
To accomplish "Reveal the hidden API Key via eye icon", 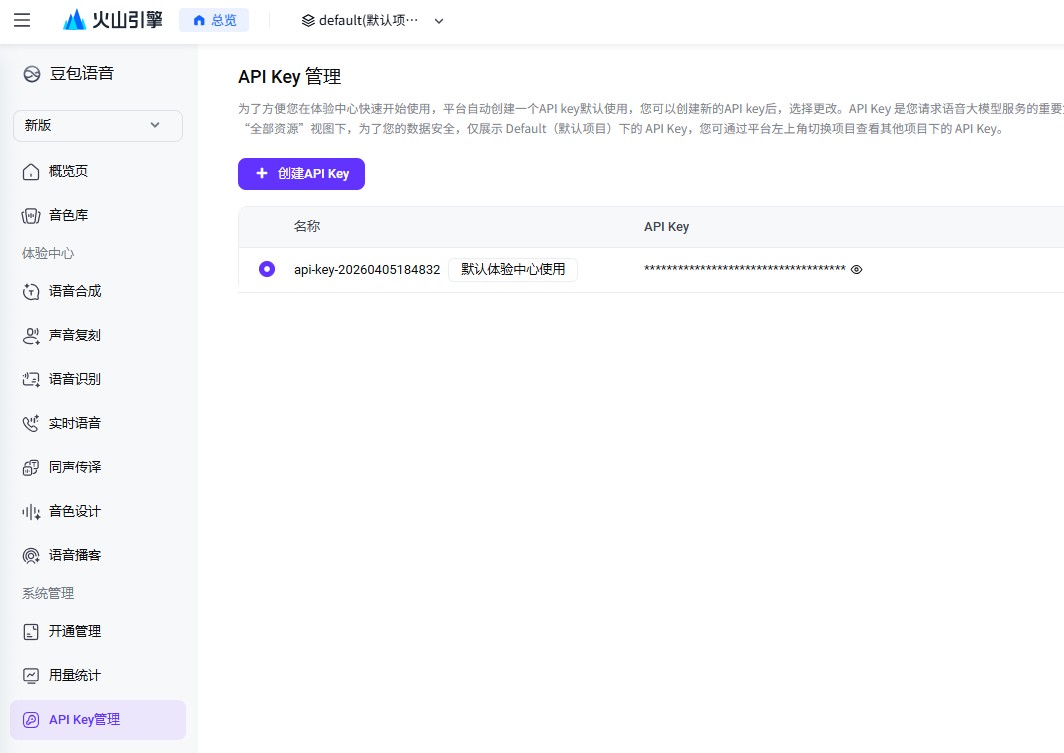I will [x=856, y=269].
